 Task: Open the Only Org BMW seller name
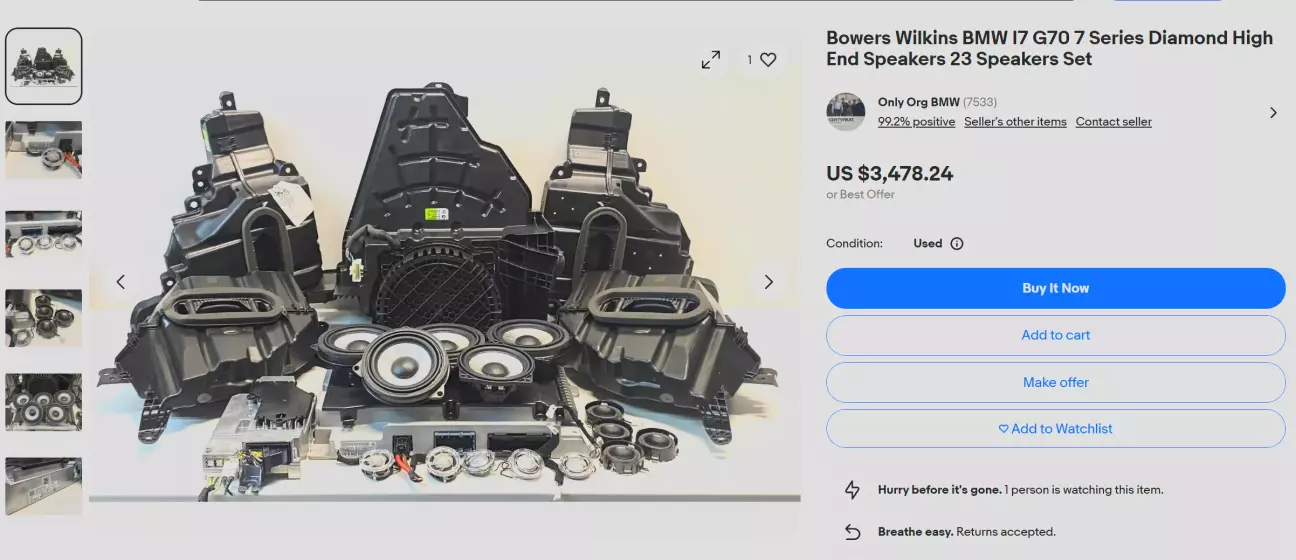point(918,102)
